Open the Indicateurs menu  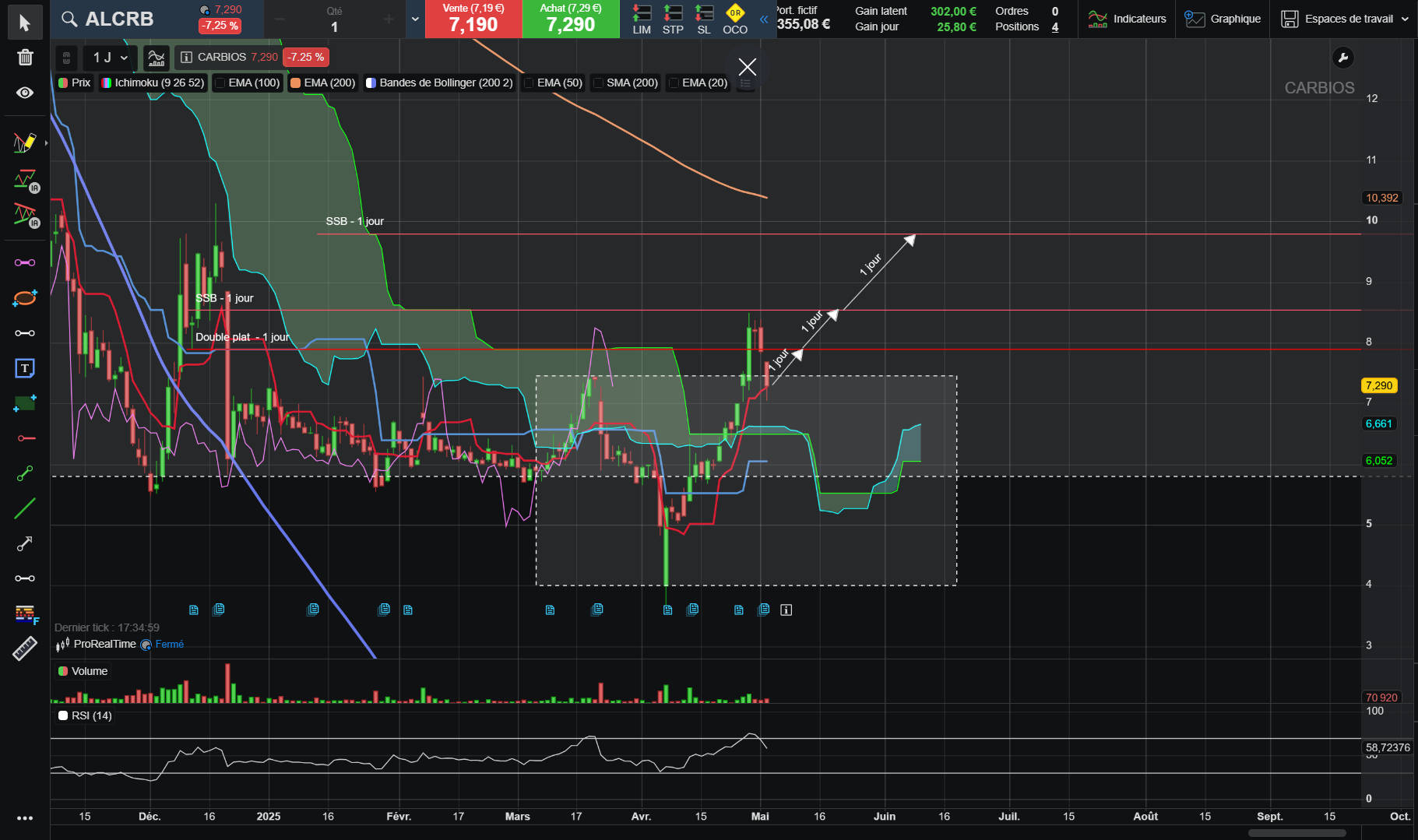pyautogui.click(x=1127, y=19)
